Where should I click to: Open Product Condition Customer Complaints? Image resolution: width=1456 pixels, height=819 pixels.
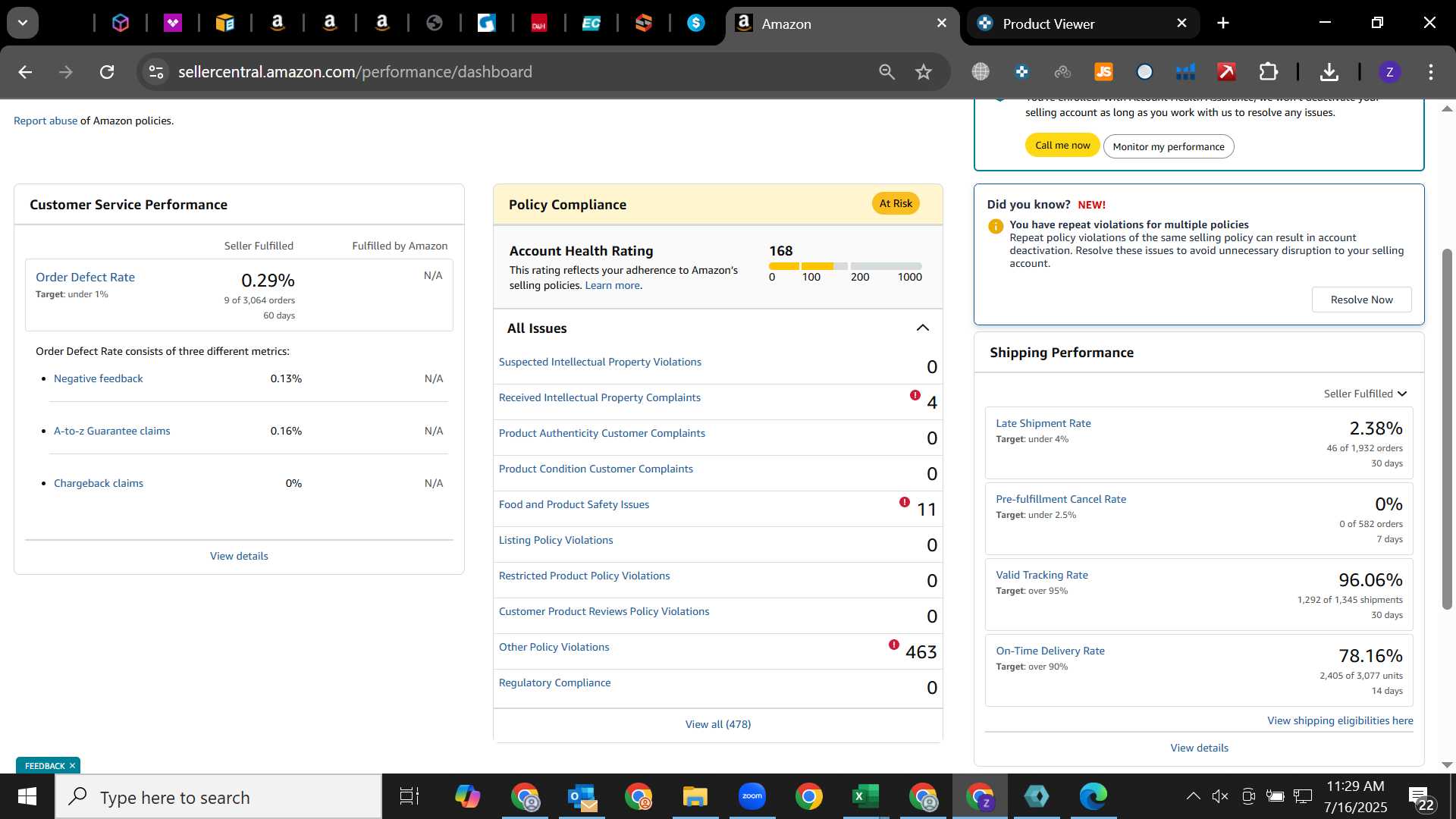tap(595, 469)
